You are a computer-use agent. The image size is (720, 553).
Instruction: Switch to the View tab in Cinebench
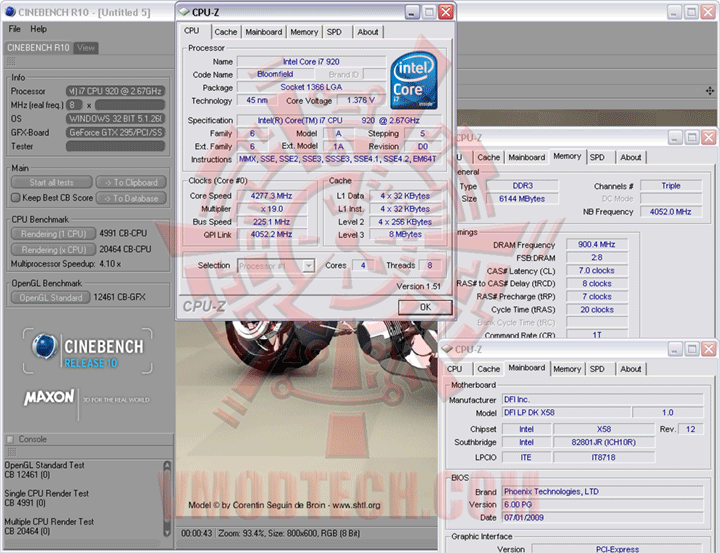click(86, 48)
